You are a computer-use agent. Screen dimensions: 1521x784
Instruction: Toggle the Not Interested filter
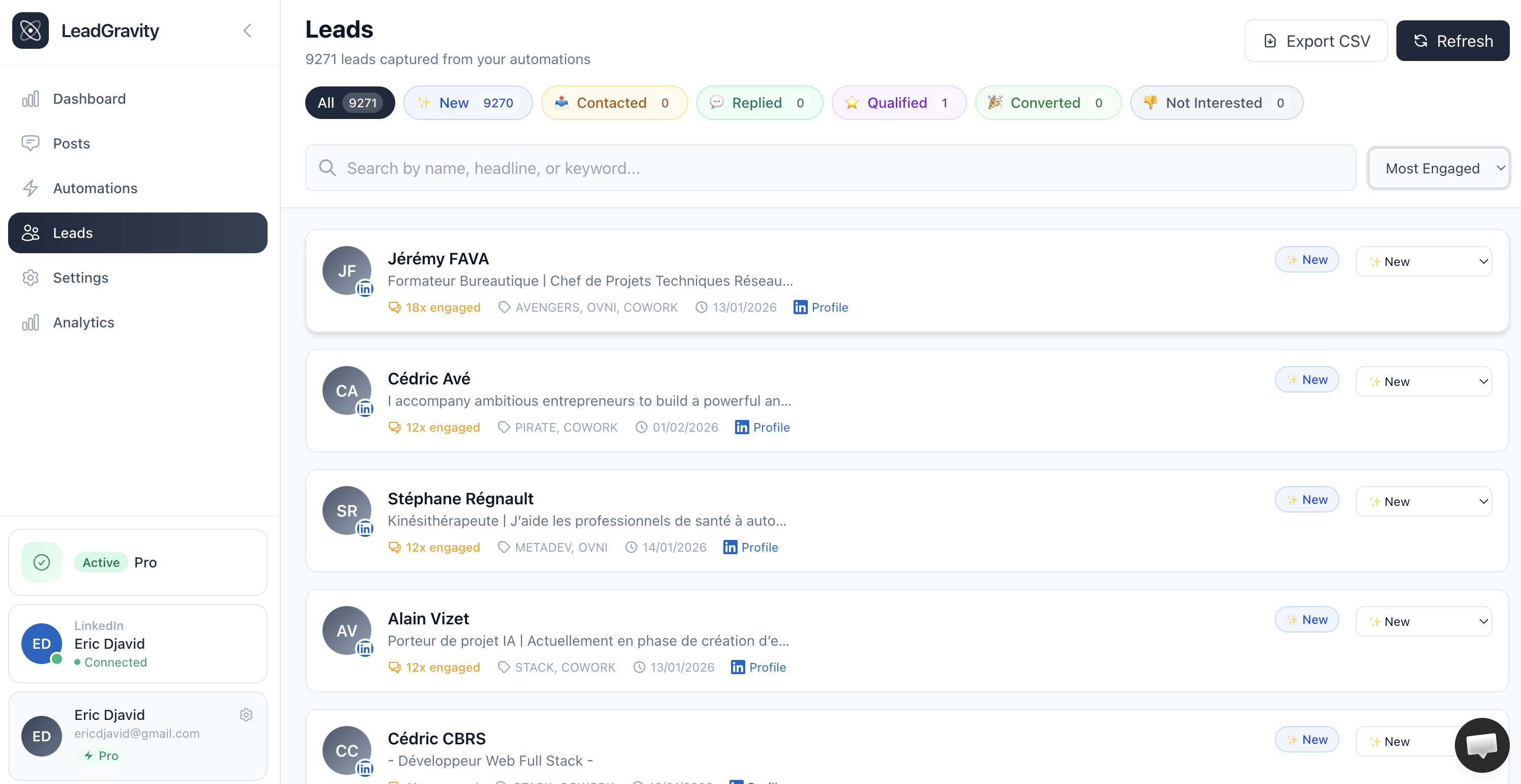pos(1216,103)
